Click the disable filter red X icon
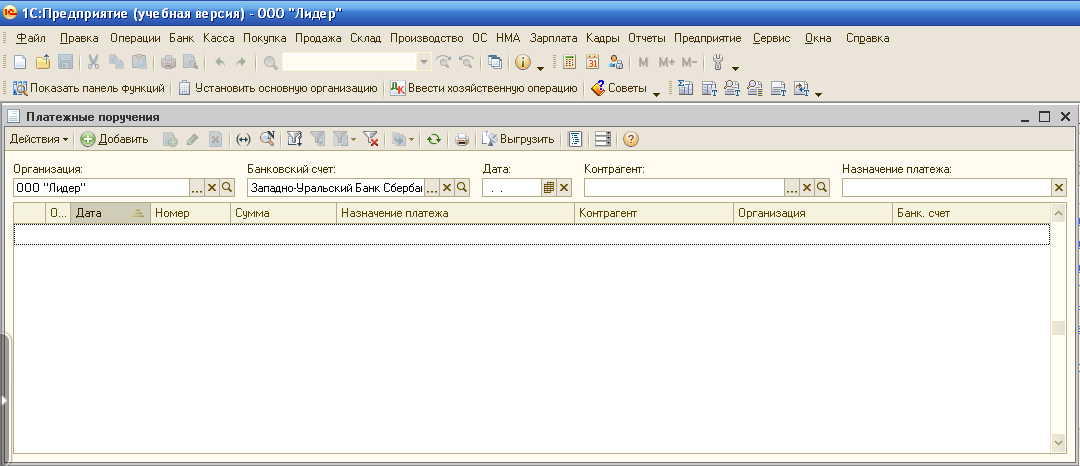This screenshot has height=466, width=1080. click(371, 139)
